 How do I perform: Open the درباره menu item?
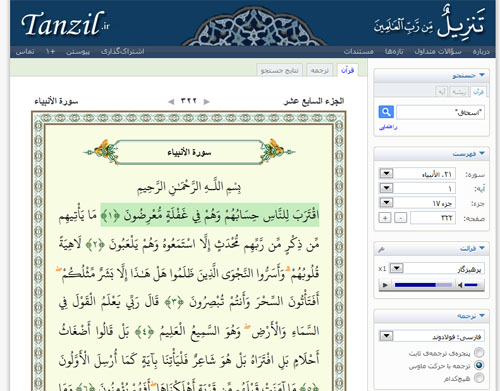coord(481,51)
